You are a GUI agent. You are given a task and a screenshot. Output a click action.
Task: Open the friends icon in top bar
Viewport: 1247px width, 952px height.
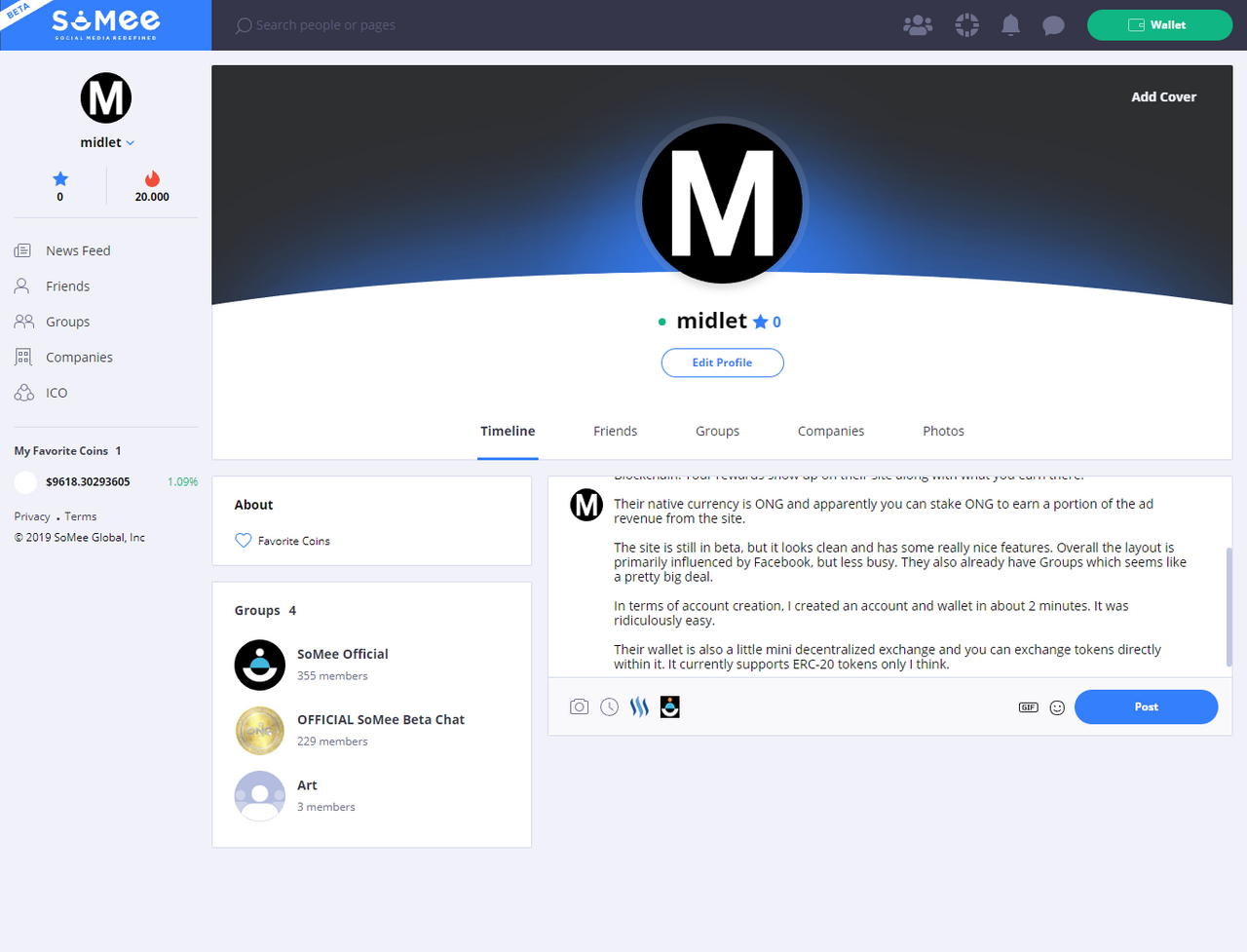918,25
